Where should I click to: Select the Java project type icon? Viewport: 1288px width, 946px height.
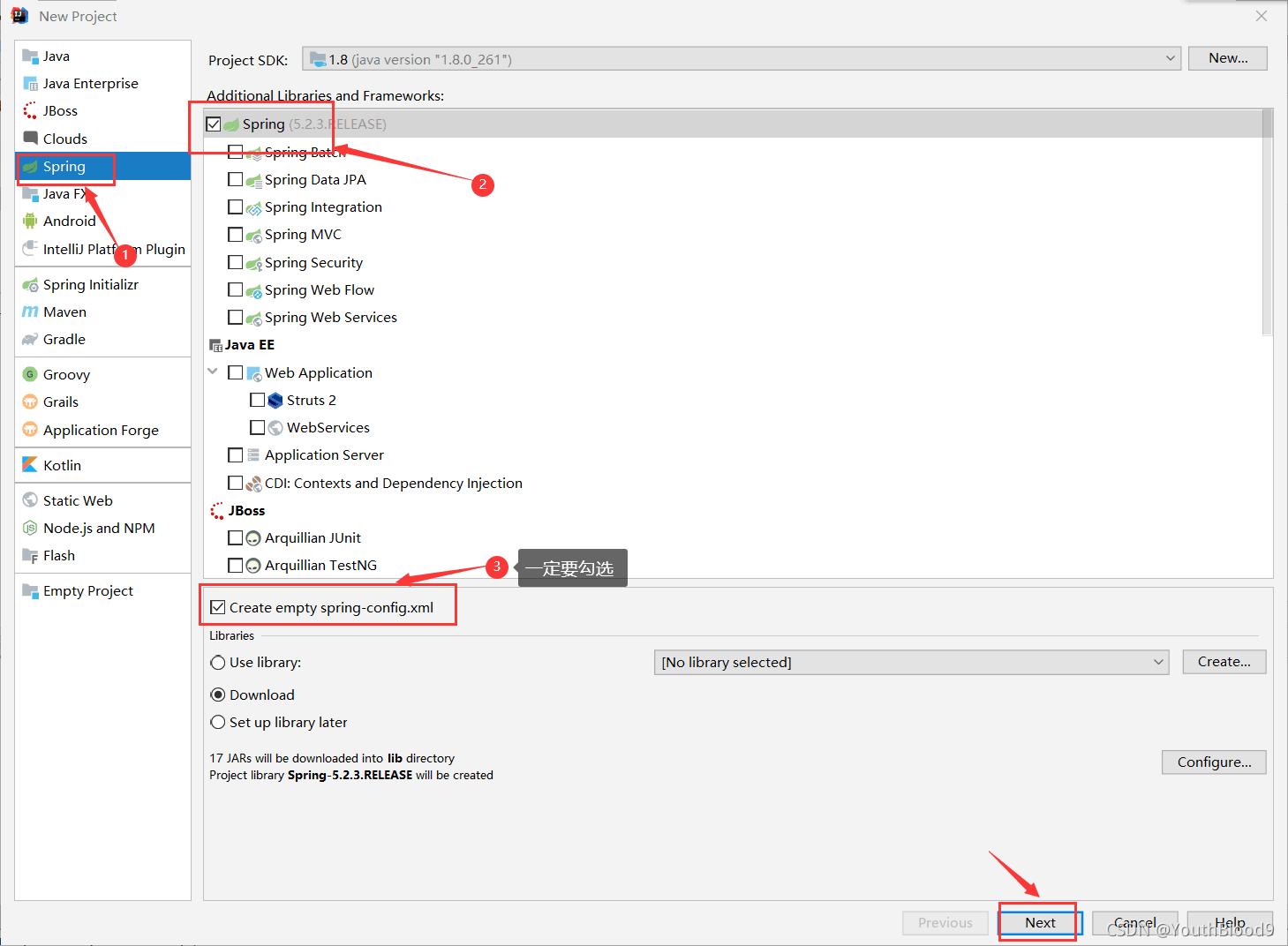tap(30, 56)
